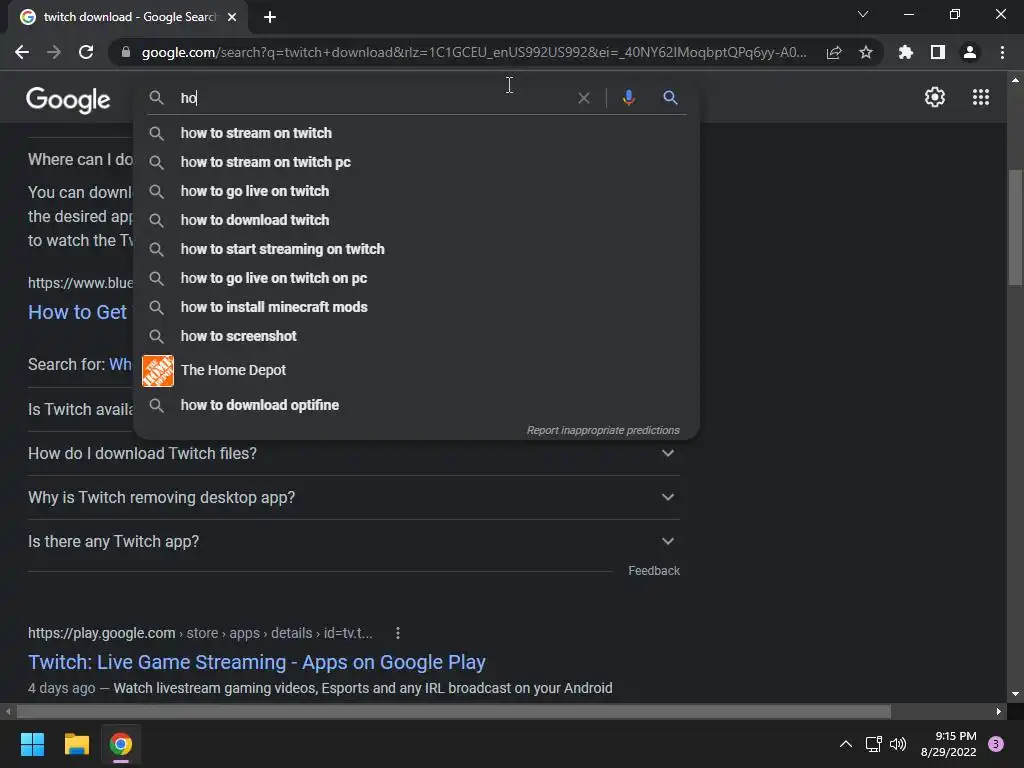Click play.google.com result URL
Viewport: 1024px width, 768px height.
pyautogui.click(x=200, y=633)
